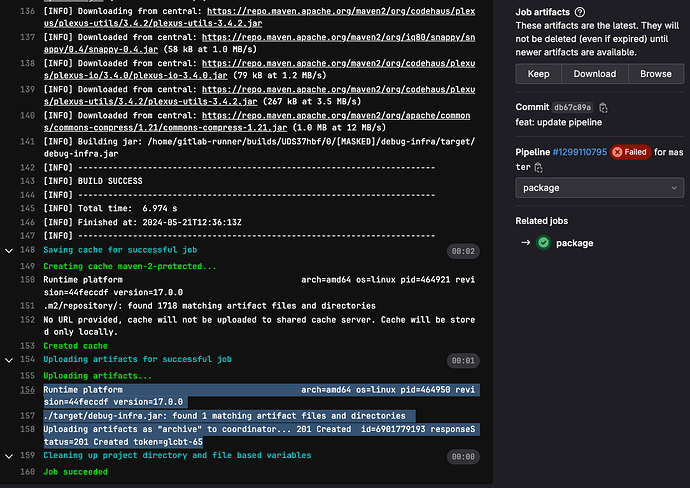Click 'Cleaning up project directory' header text
690x488 pixels.
(x=177, y=455)
